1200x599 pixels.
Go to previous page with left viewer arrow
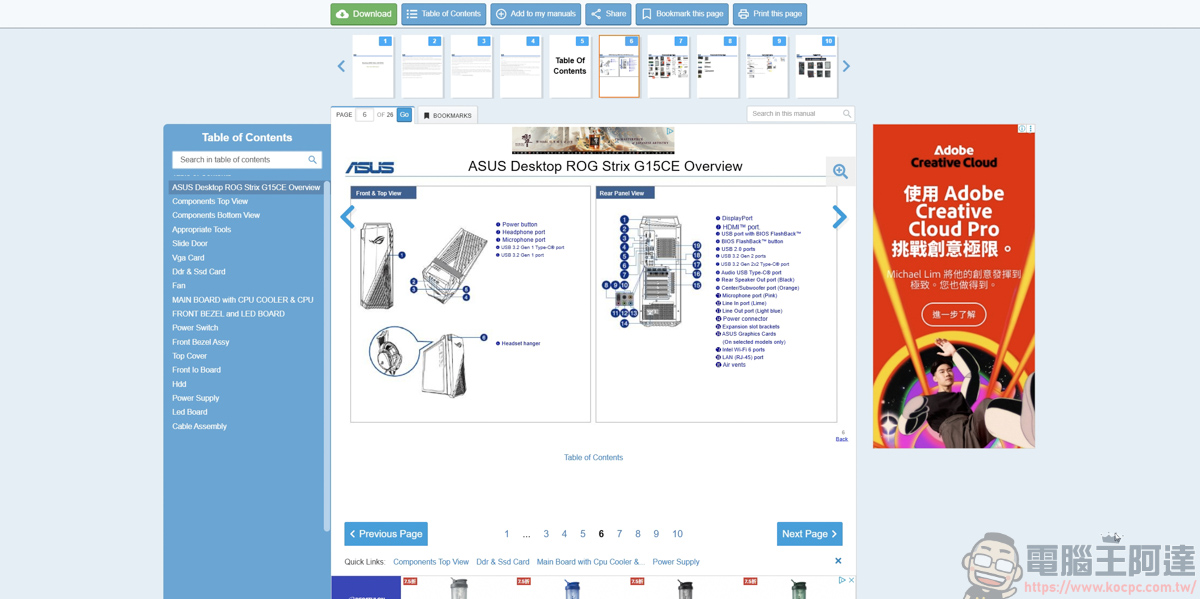tap(348, 217)
